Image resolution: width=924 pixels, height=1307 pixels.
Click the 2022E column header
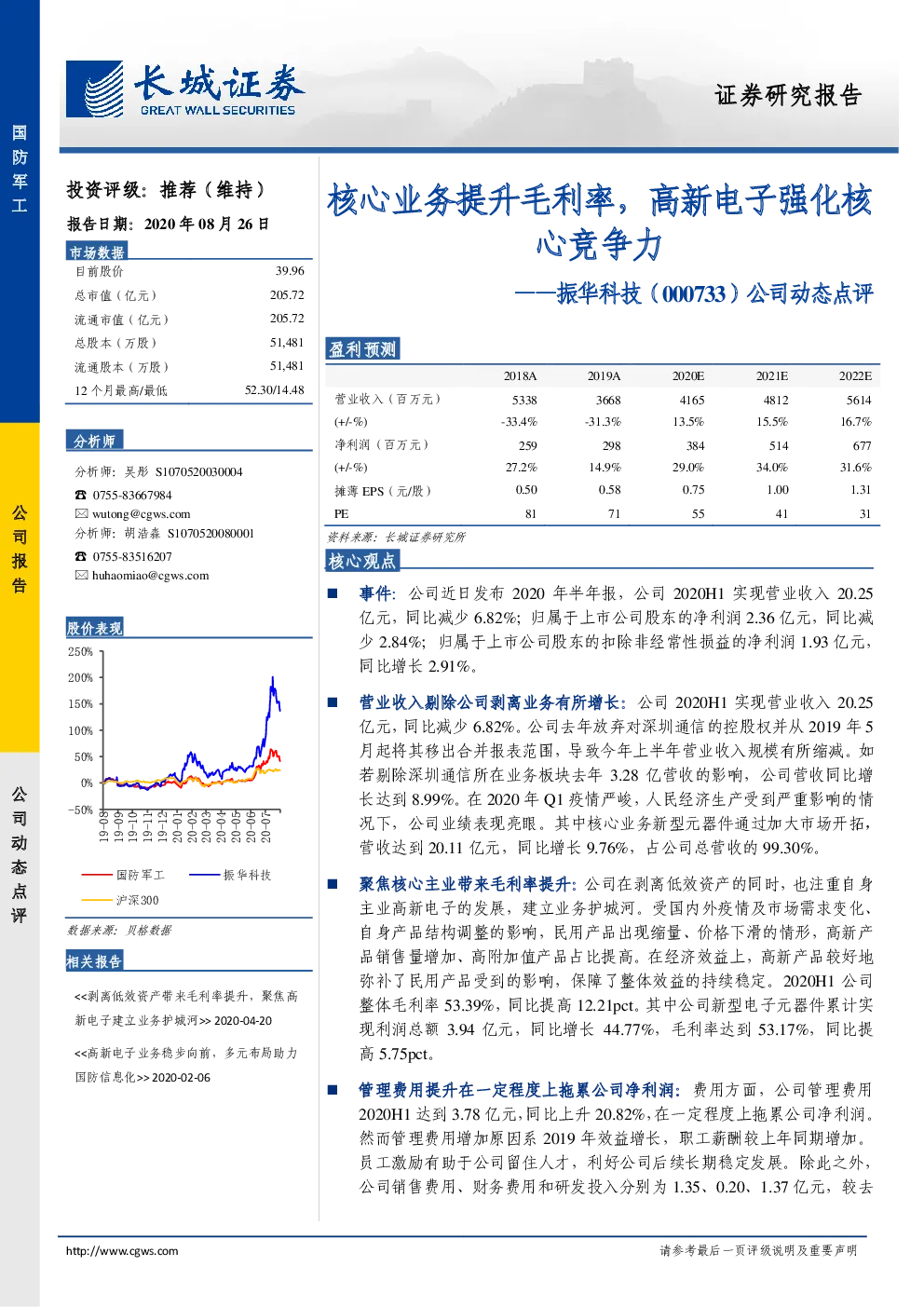coord(855,376)
